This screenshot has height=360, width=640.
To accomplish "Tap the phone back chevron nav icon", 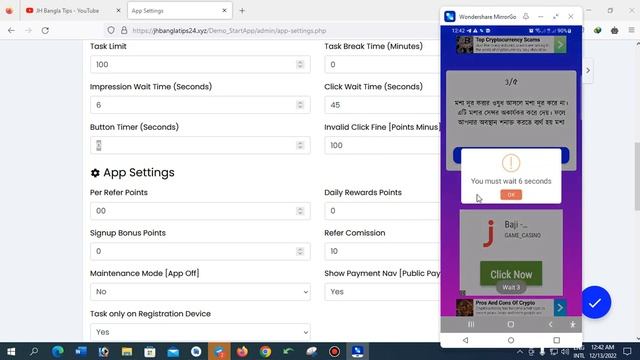I will click(550, 324).
